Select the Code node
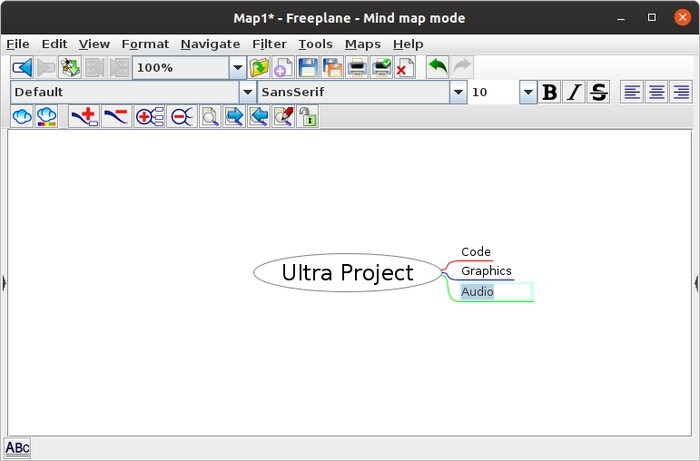This screenshot has height=461, width=700. point(476,252)
